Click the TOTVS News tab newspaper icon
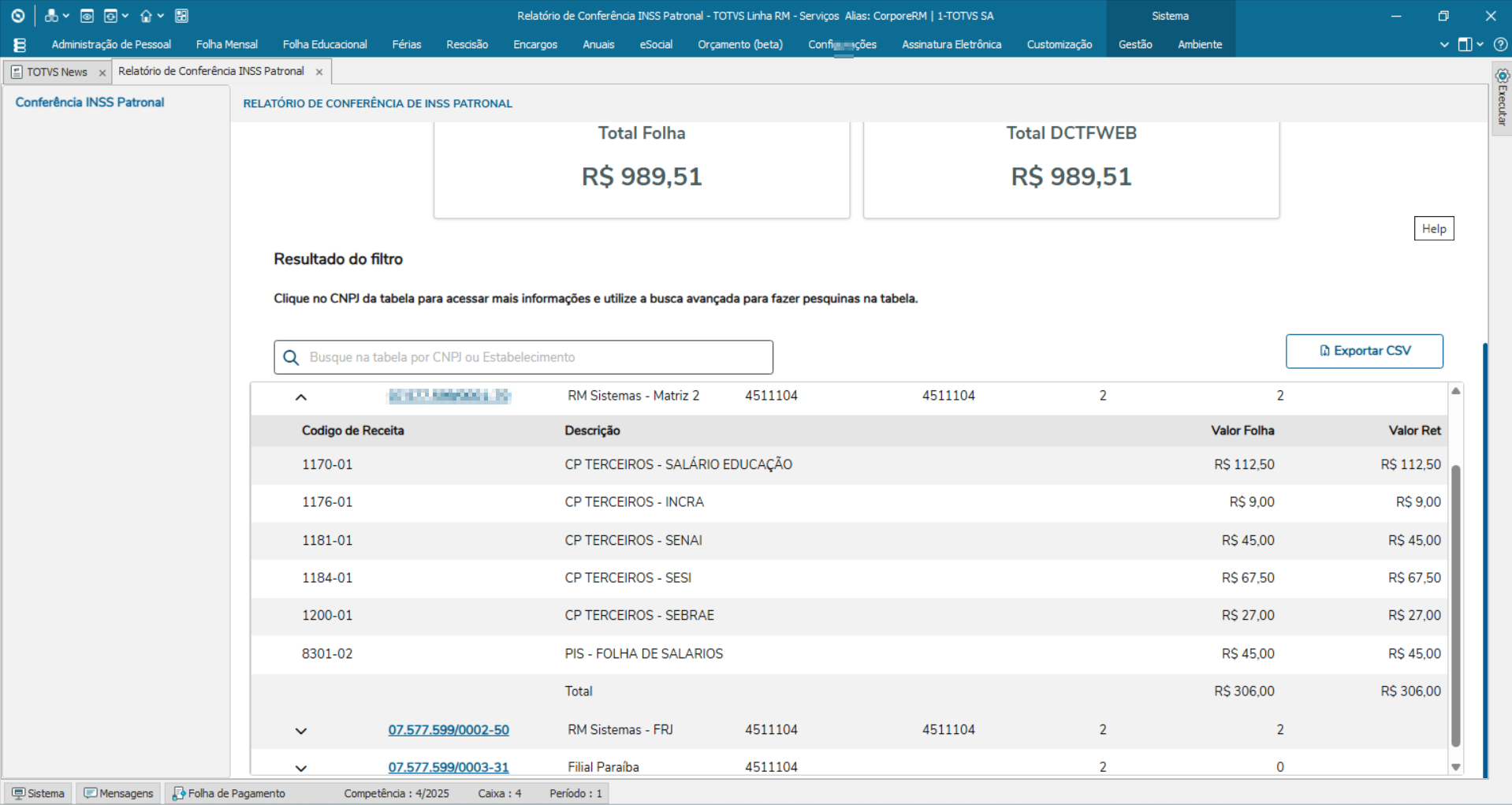The image size is (1512, 805). point(17,72)
